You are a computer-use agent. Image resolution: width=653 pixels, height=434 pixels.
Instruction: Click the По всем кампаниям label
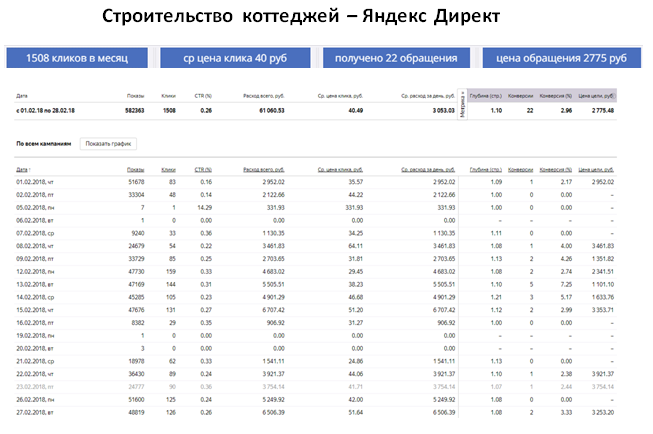44,144
